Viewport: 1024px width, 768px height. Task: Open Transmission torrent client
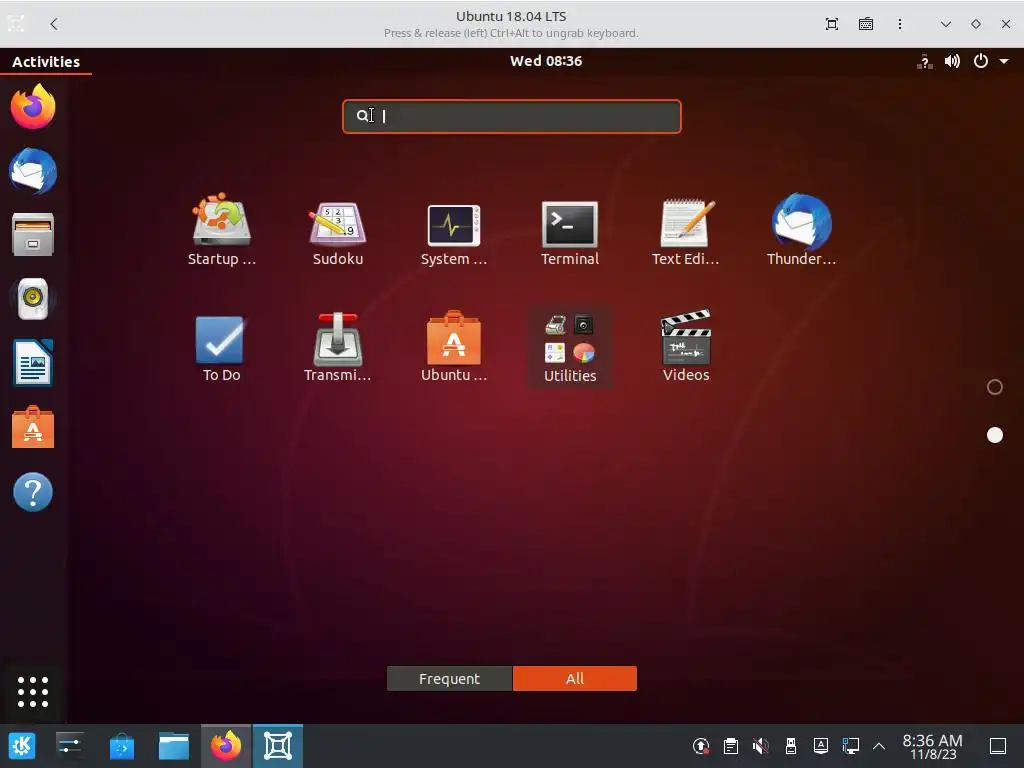point(338,346)
